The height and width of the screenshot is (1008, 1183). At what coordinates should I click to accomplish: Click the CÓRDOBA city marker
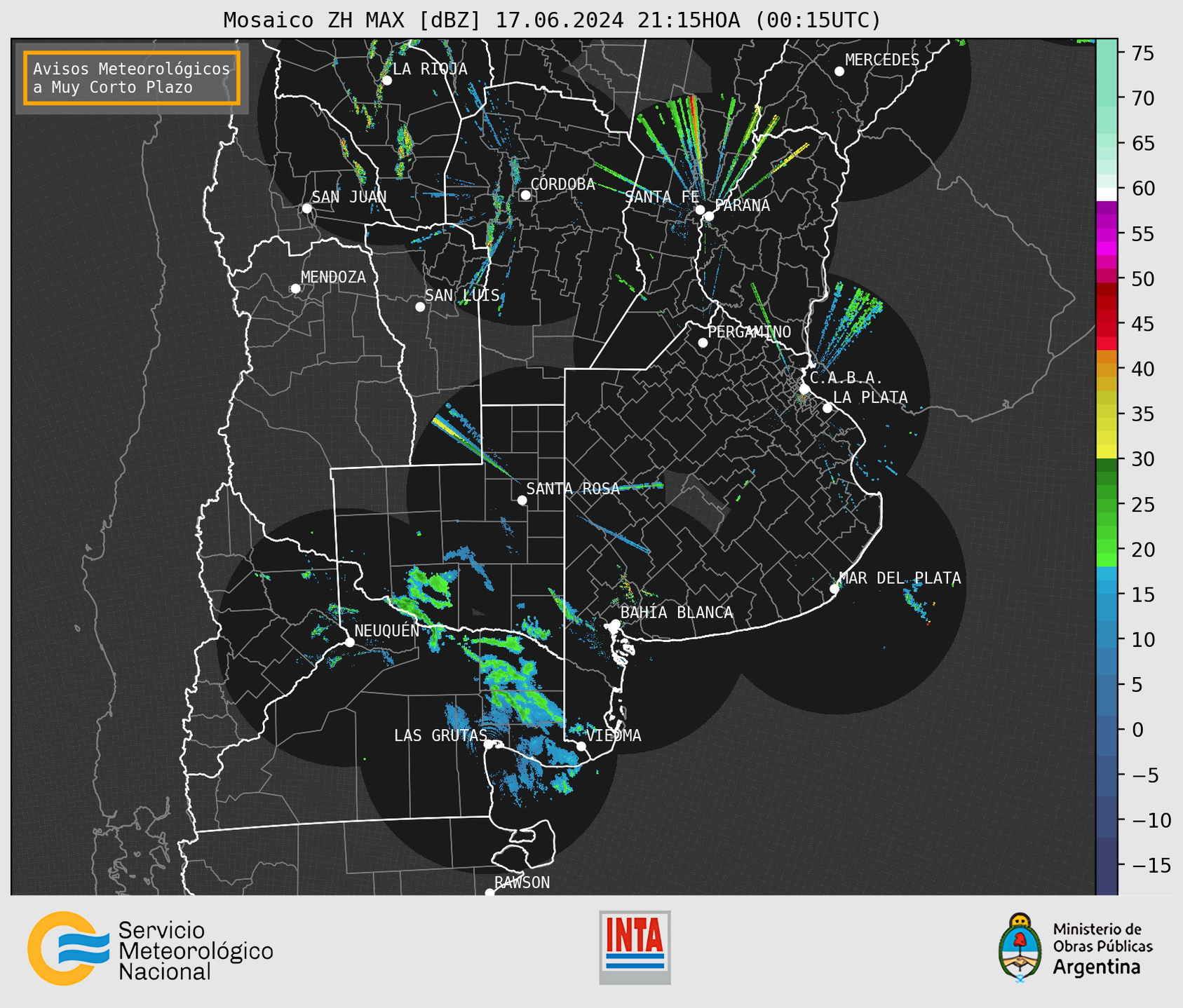pos(525,195)
